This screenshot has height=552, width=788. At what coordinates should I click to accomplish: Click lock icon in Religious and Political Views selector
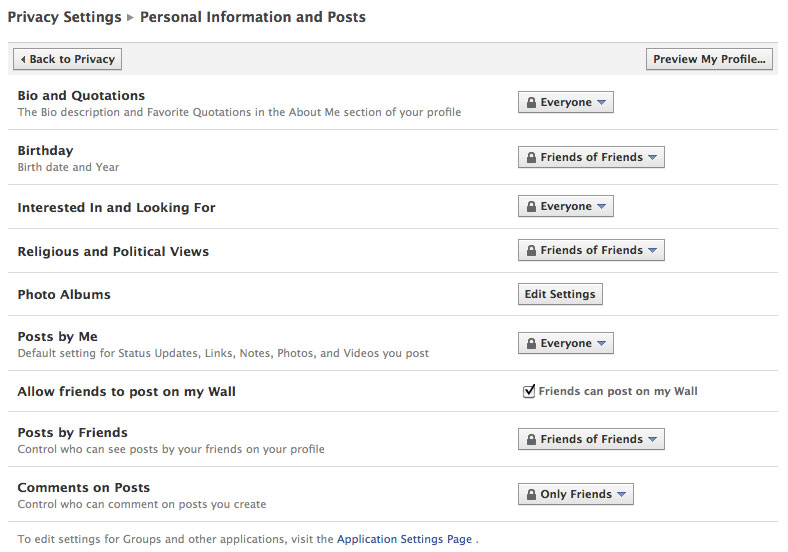click(531, 250)
